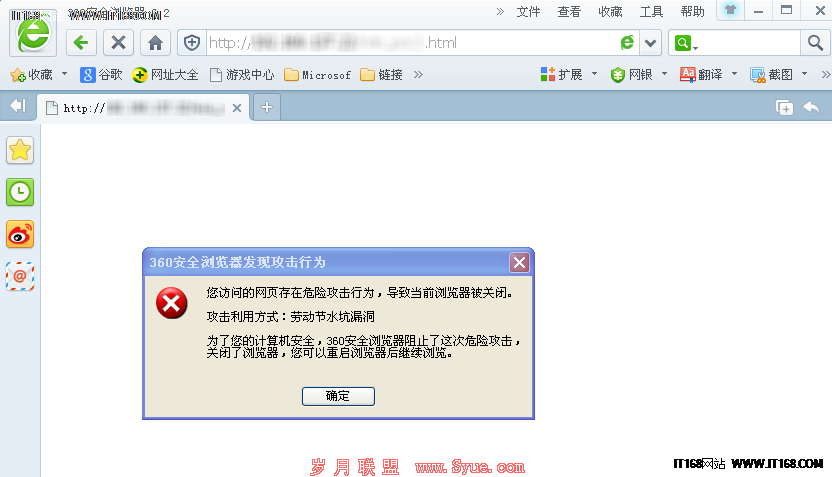Expand hidden menu items chevron beside 文件
The image size is (832, 477).
pos(500,12)
